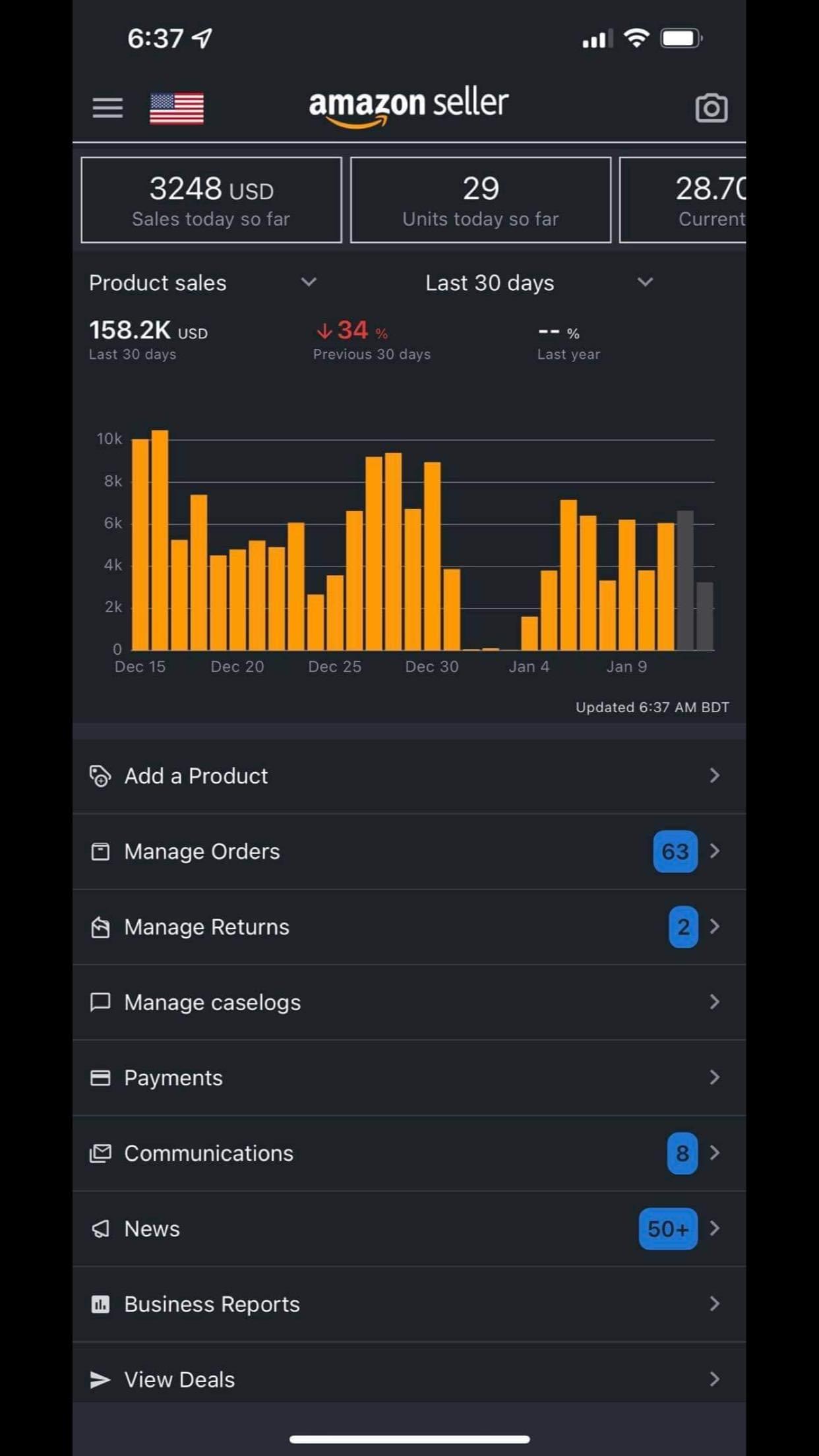Tap the US flag marketplace selector
Screen dimensions: 819x1456
(177, 108)
